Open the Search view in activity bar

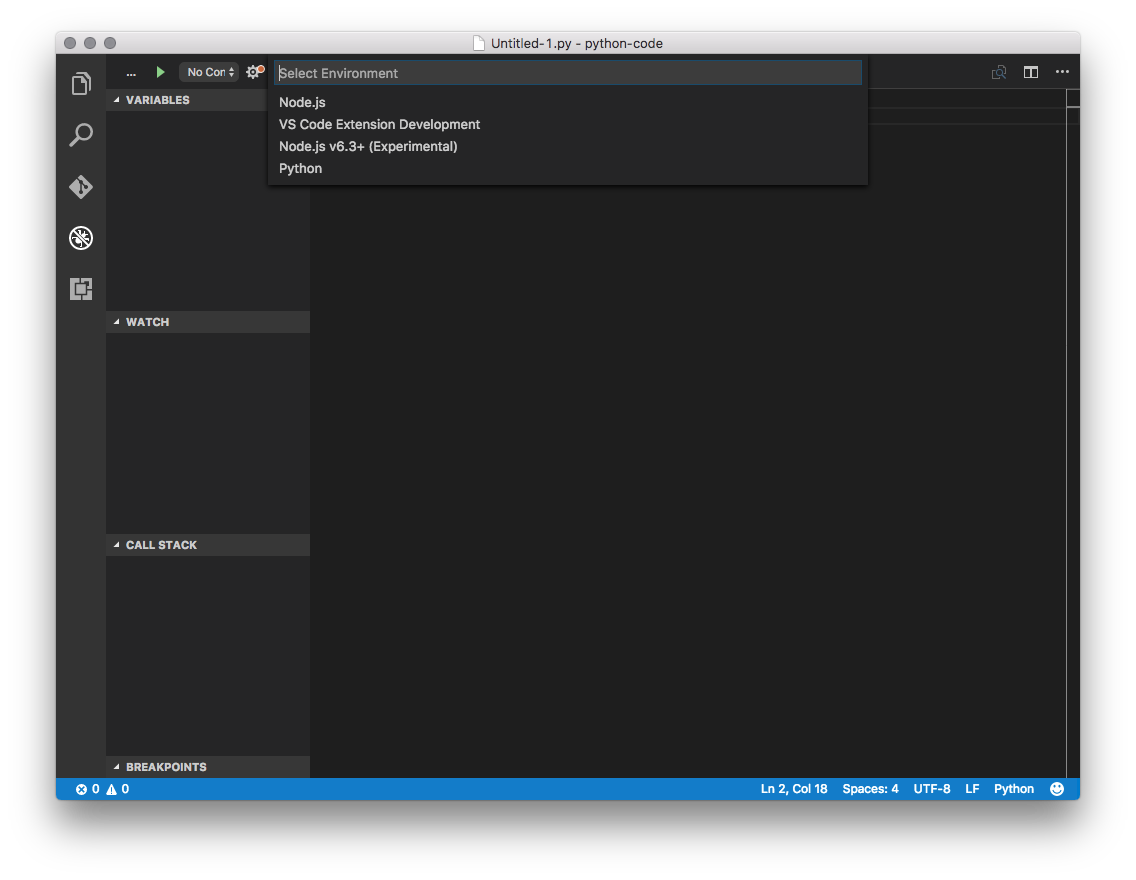pos(81,135)
